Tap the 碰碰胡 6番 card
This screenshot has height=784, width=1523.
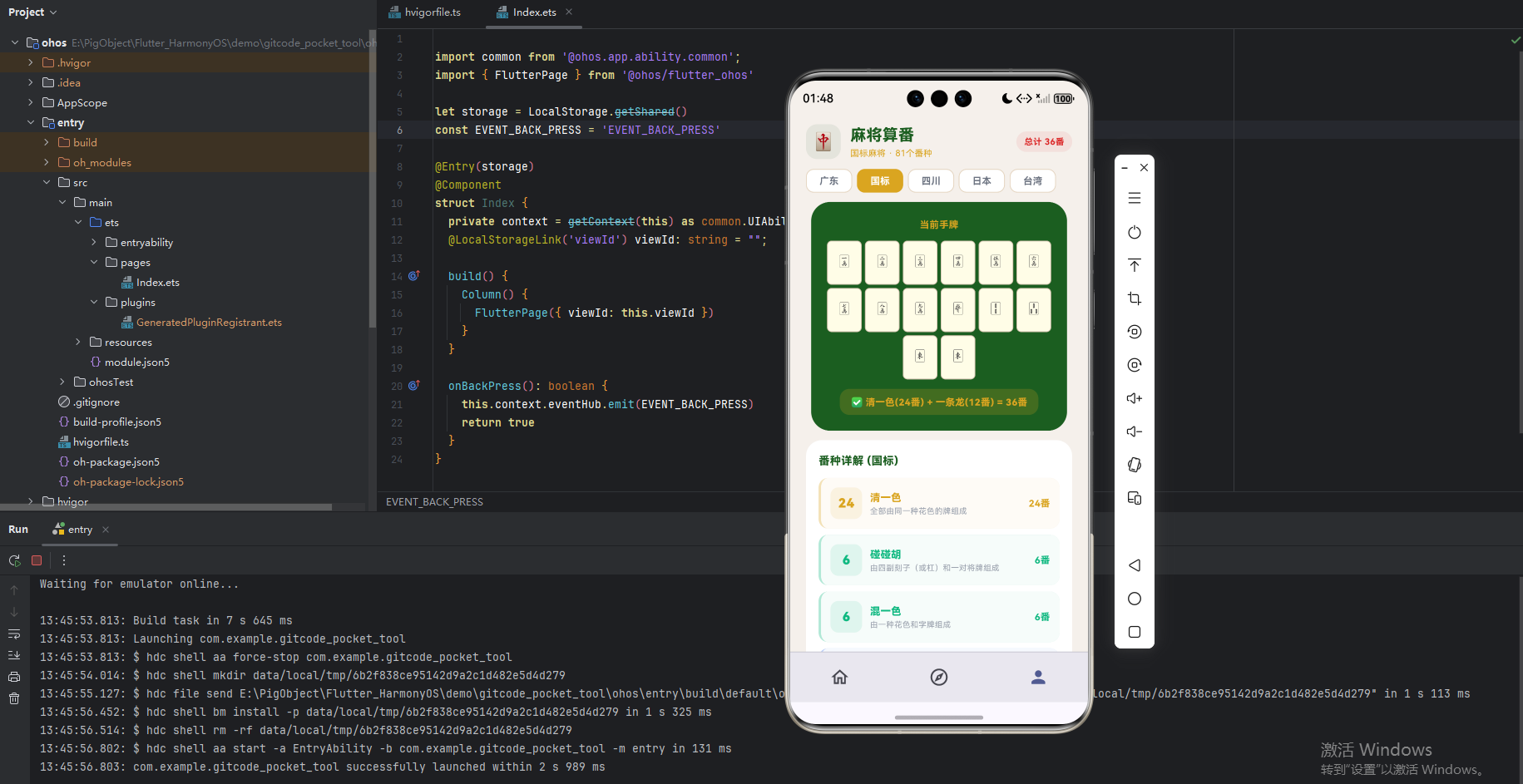point(939,560)
